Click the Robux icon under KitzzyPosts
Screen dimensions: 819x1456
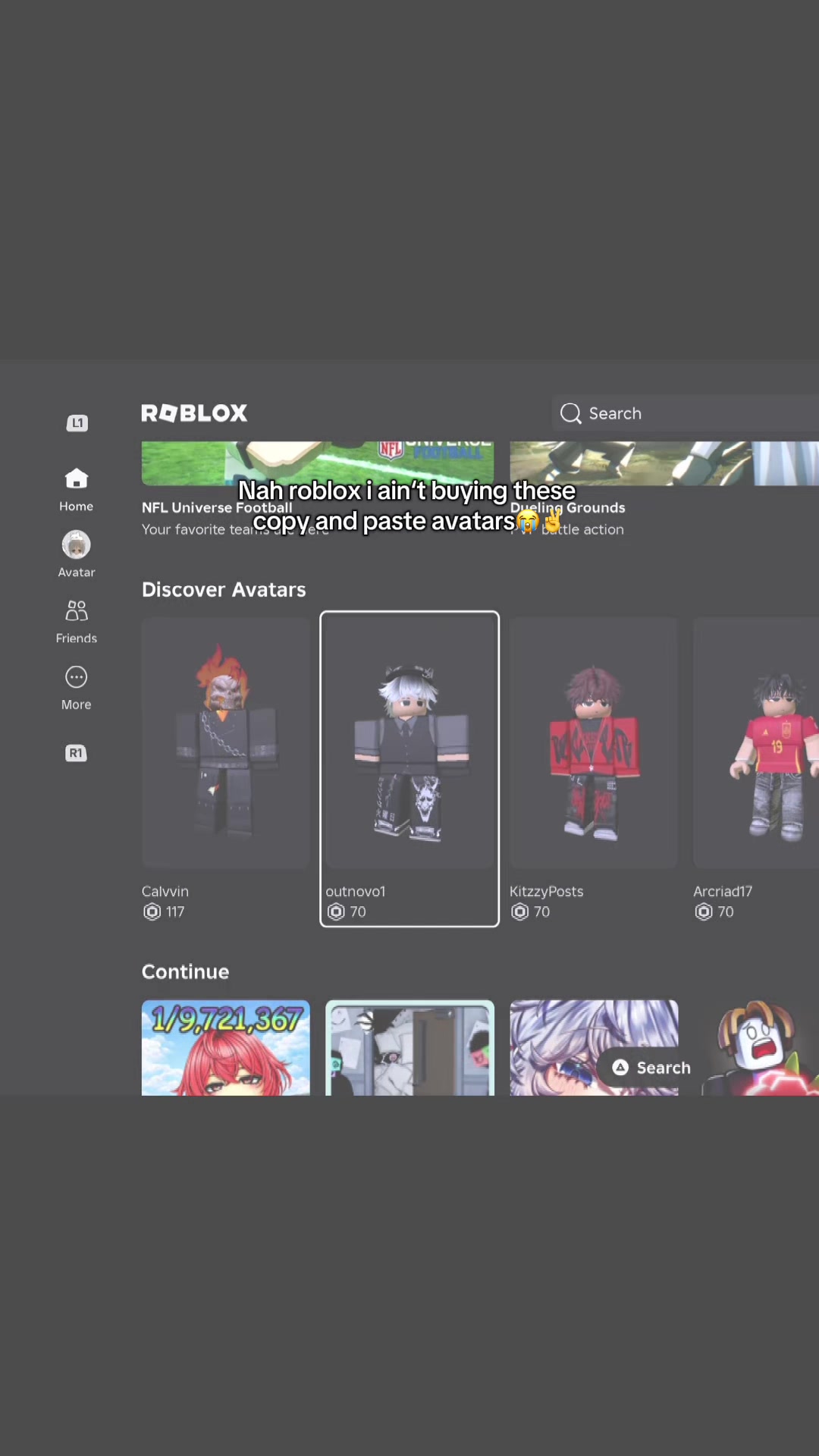[519, 912]
